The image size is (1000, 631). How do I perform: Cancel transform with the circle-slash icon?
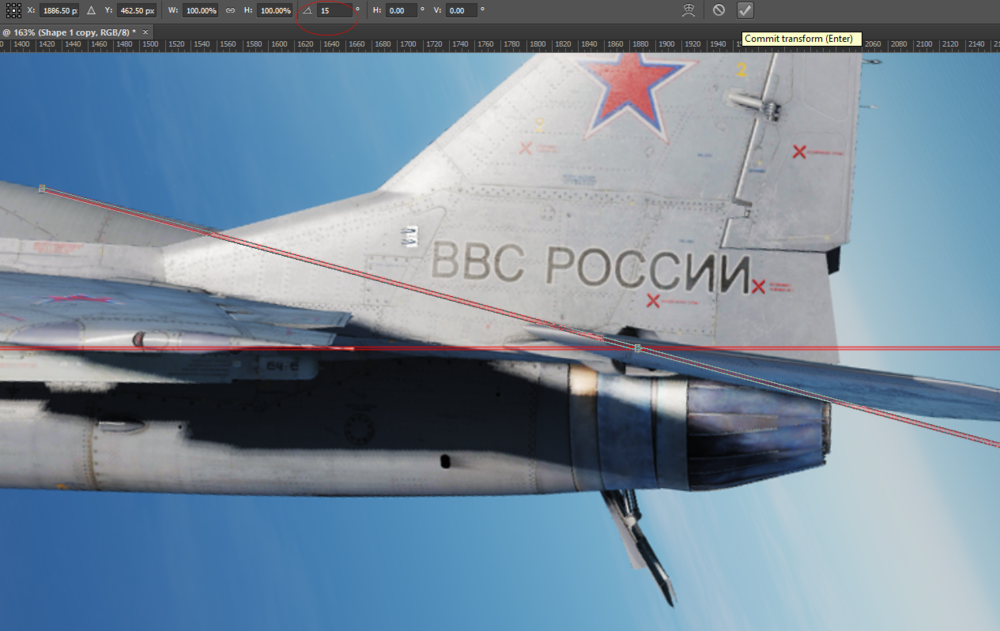[x=719, y=10]
